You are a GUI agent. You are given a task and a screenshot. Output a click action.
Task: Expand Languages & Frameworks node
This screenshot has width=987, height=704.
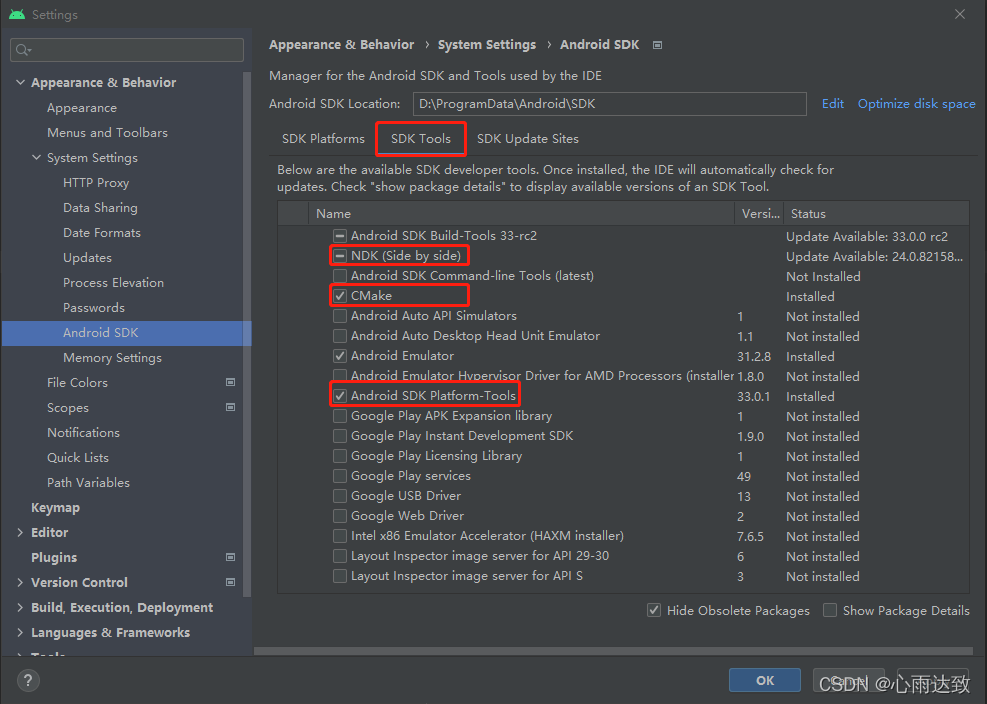click(x=20, y=632)
